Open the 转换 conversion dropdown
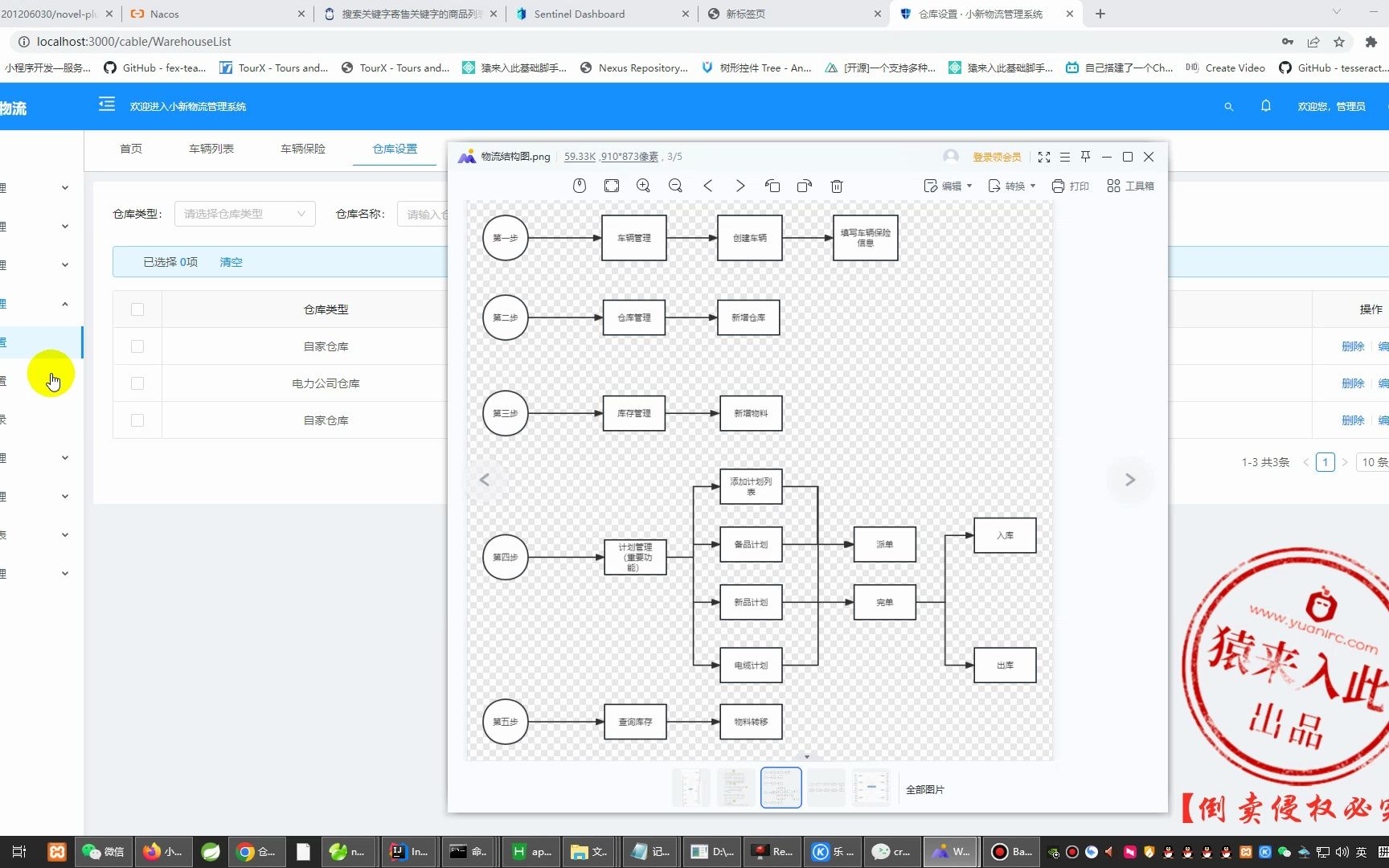Image resolution: width=1389 pixels, height=868 pixels. 1010,186
